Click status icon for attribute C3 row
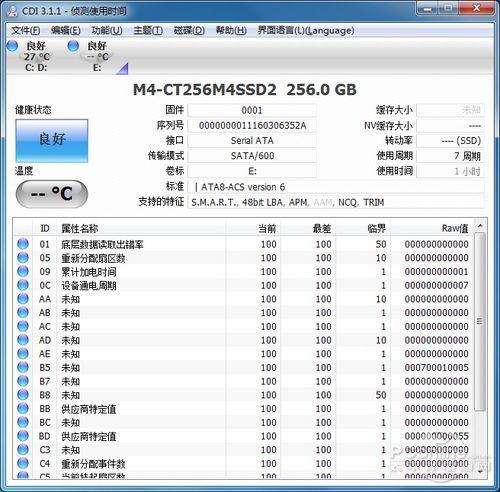The image size is (500, 492). coord(23,449)
